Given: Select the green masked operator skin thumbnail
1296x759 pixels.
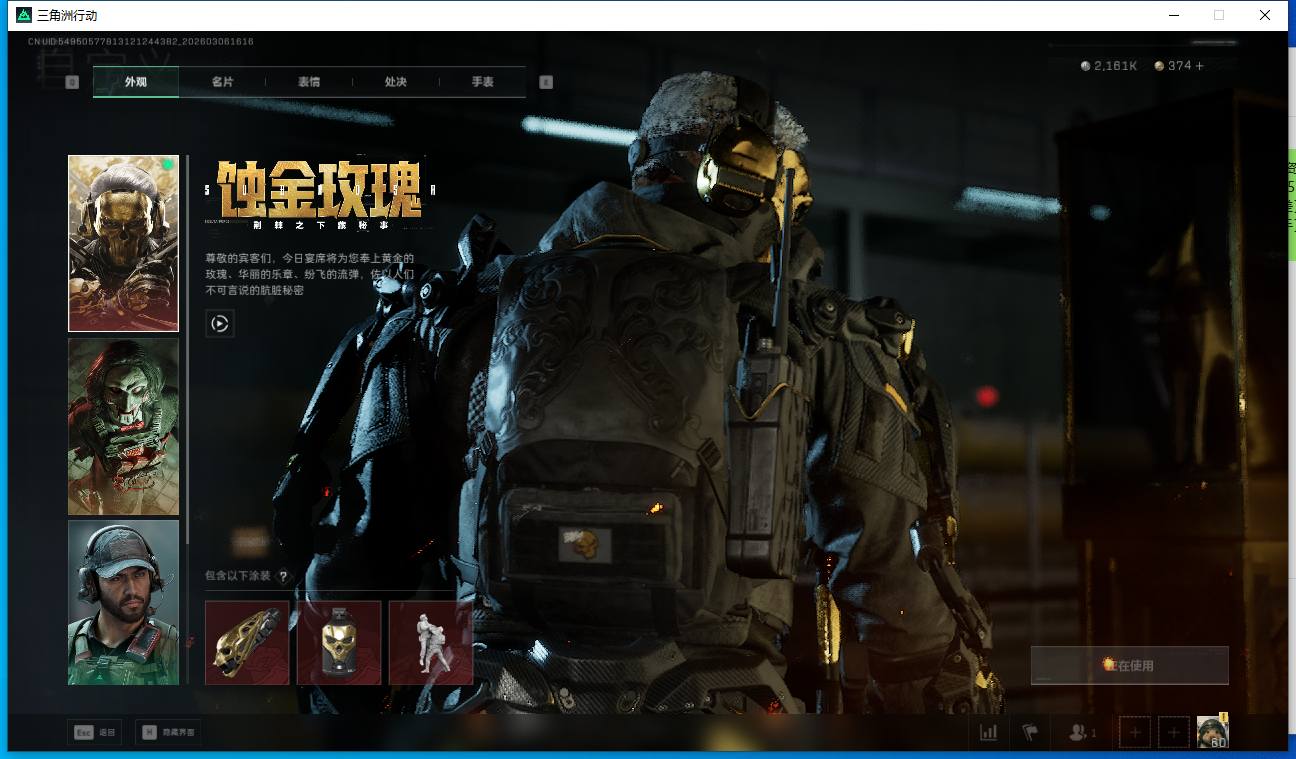Looking at the screenshot, I should 123,426.
